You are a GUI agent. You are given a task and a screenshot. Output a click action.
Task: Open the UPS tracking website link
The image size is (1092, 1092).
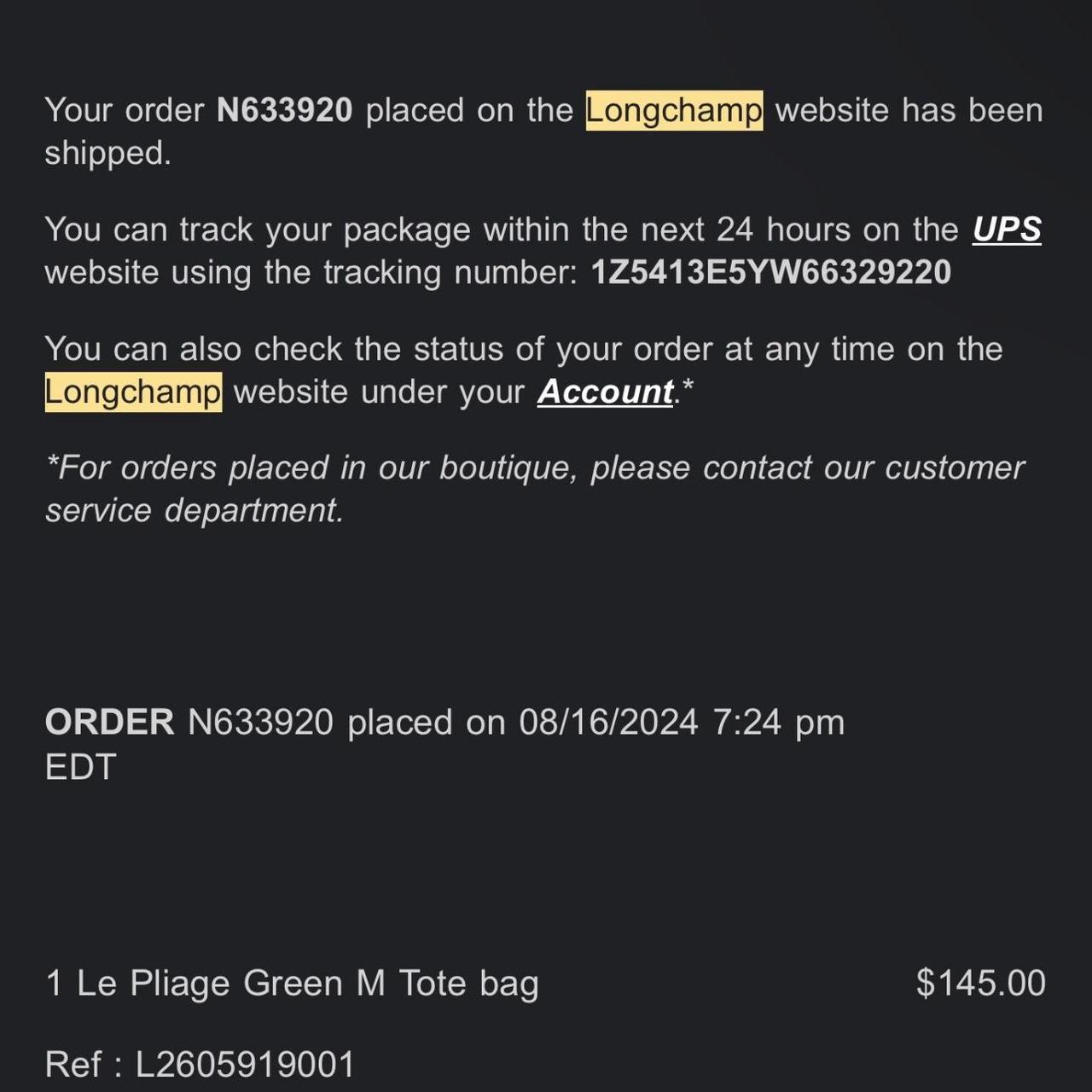pos(1007,229)
